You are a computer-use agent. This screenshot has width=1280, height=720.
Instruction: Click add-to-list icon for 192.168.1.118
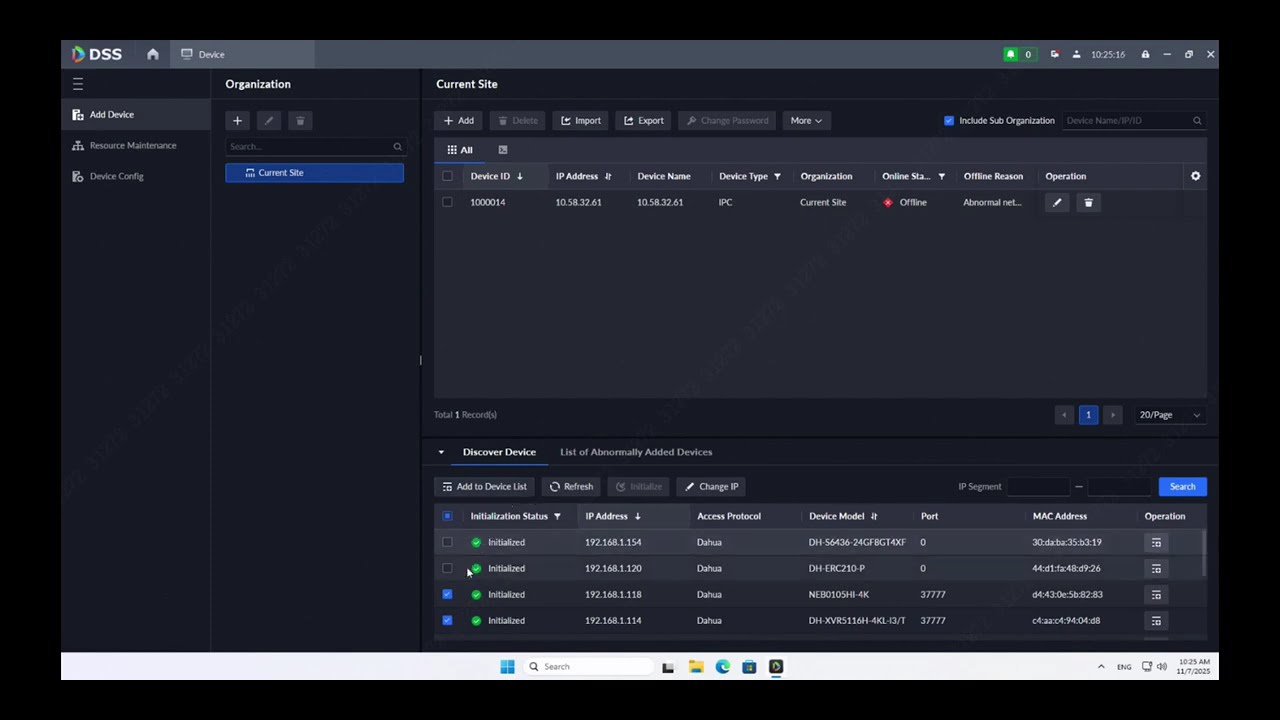(x=1156, y=594)
